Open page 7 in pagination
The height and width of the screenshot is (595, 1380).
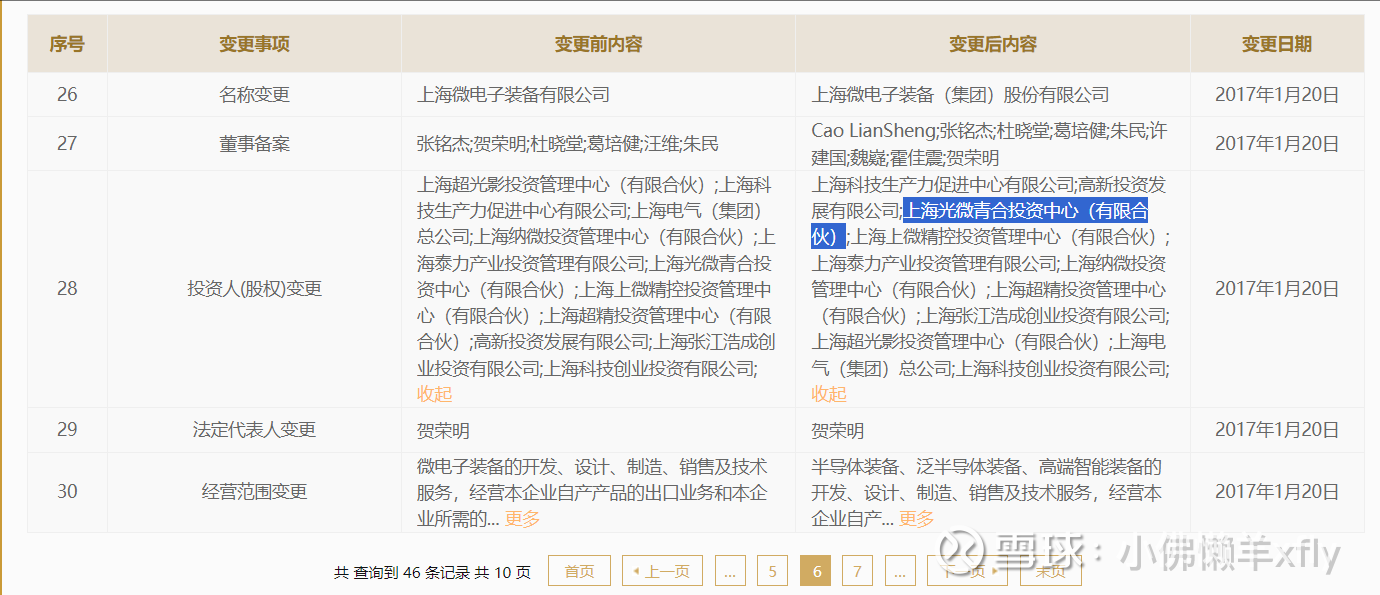pyautogui.click(x=857, y=571)
